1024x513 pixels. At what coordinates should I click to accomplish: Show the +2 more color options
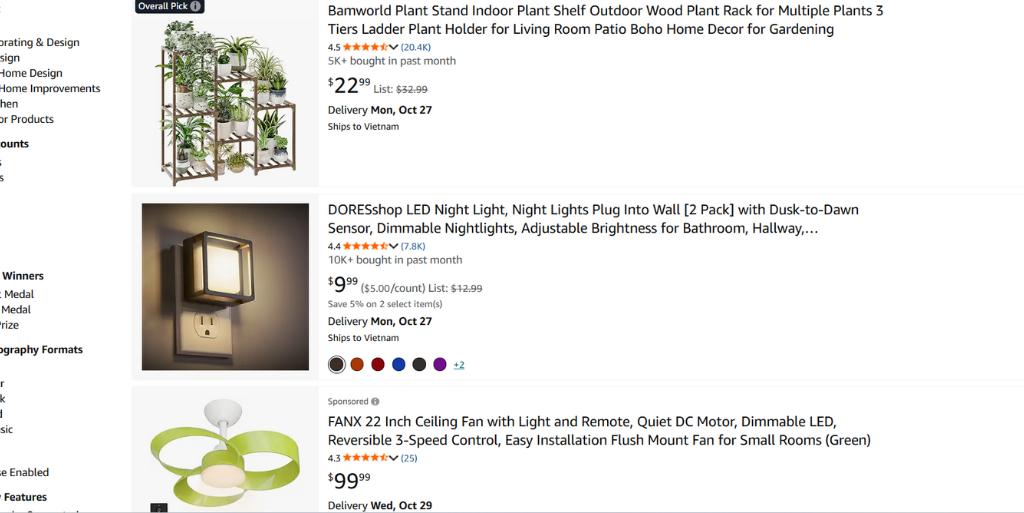click(459, 365)
